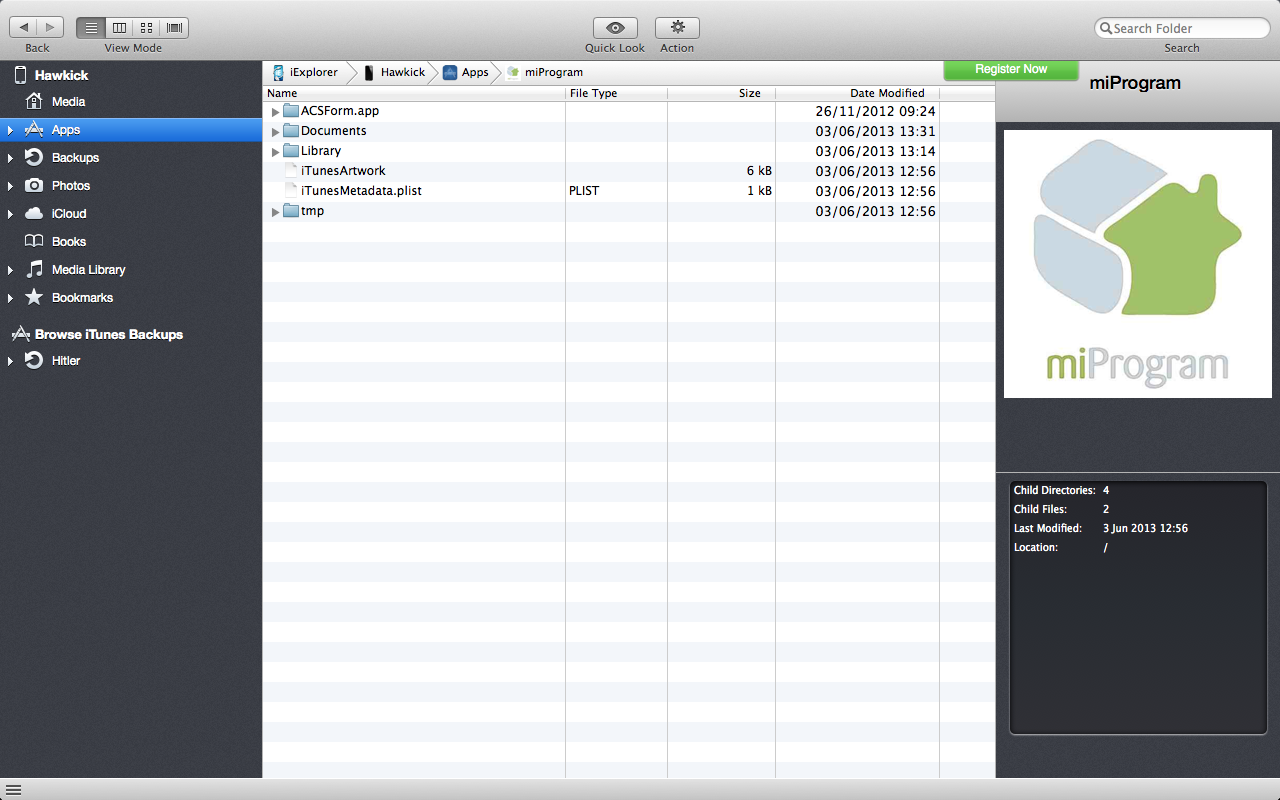Viewport: 1280px width, 800px height.
Task: Expand the ACSForm.app folder
Action: click(x=276, y=112)
